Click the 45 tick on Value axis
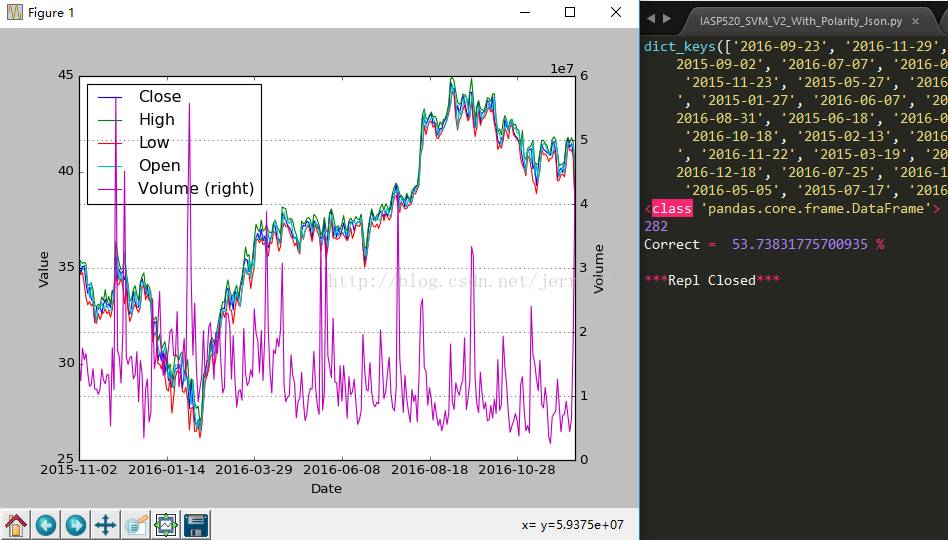The image size is (948, 540). 65,75
